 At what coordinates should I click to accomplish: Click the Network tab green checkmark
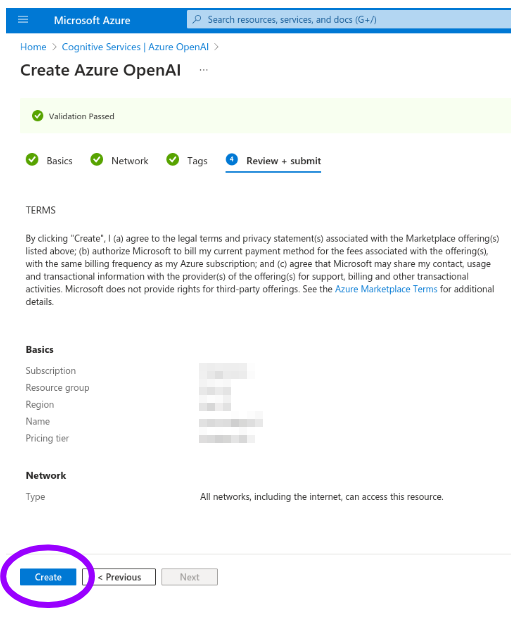96,160
